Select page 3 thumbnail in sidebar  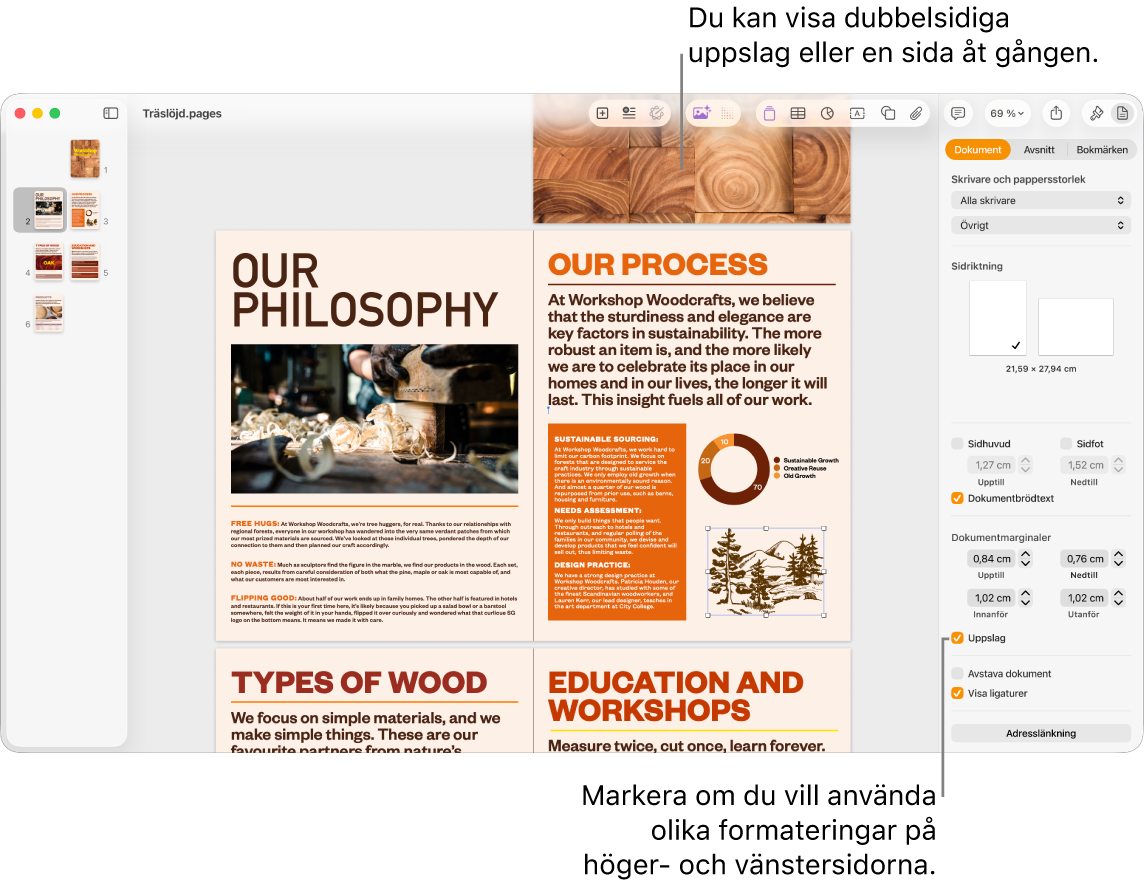(85, 209)
